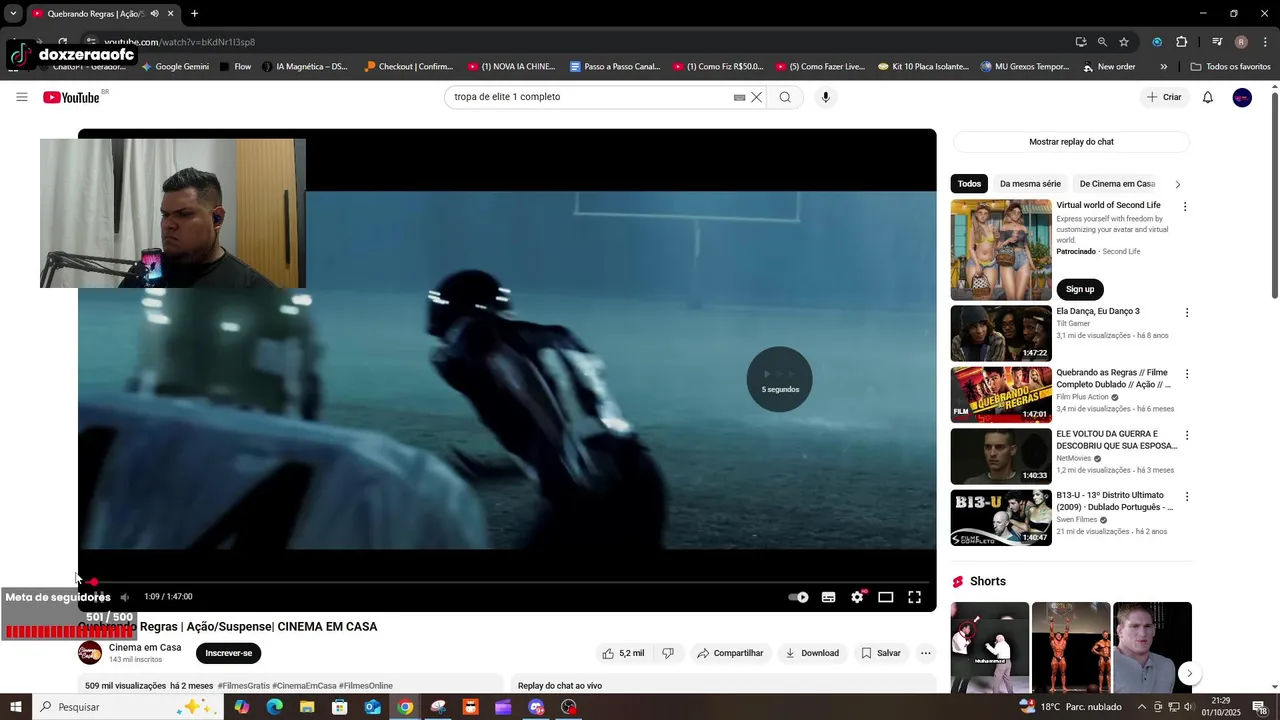Like the video with 5,2 mil
Screen dimensions: 1280x720
pos(623,653)
